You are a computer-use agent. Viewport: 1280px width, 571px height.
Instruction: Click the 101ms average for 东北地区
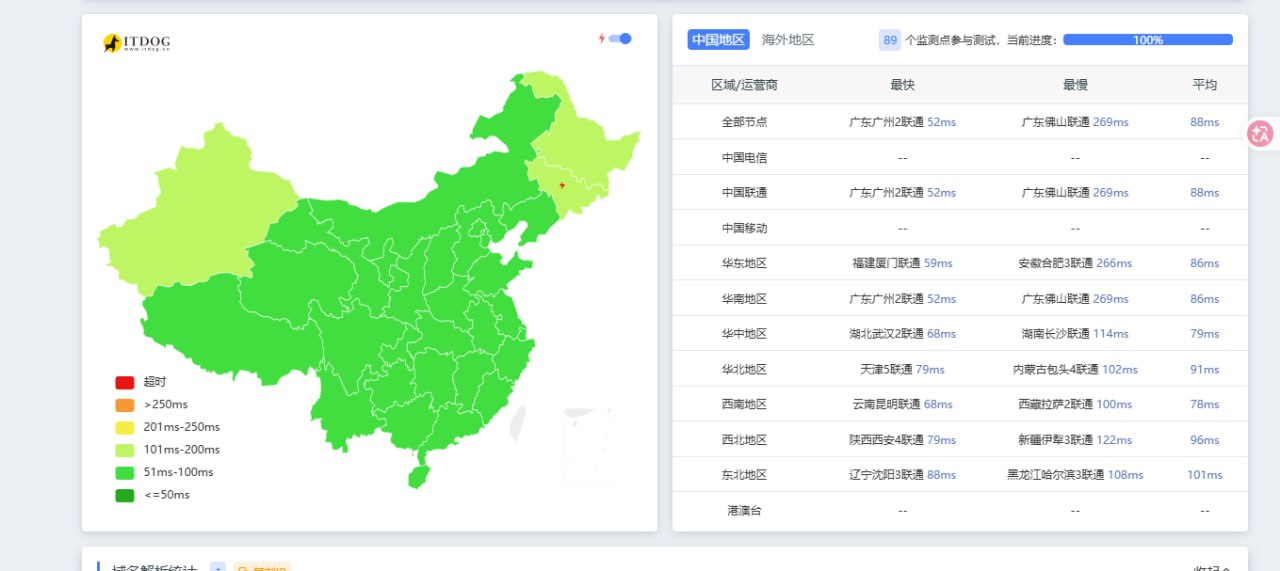coord(1205,475)
